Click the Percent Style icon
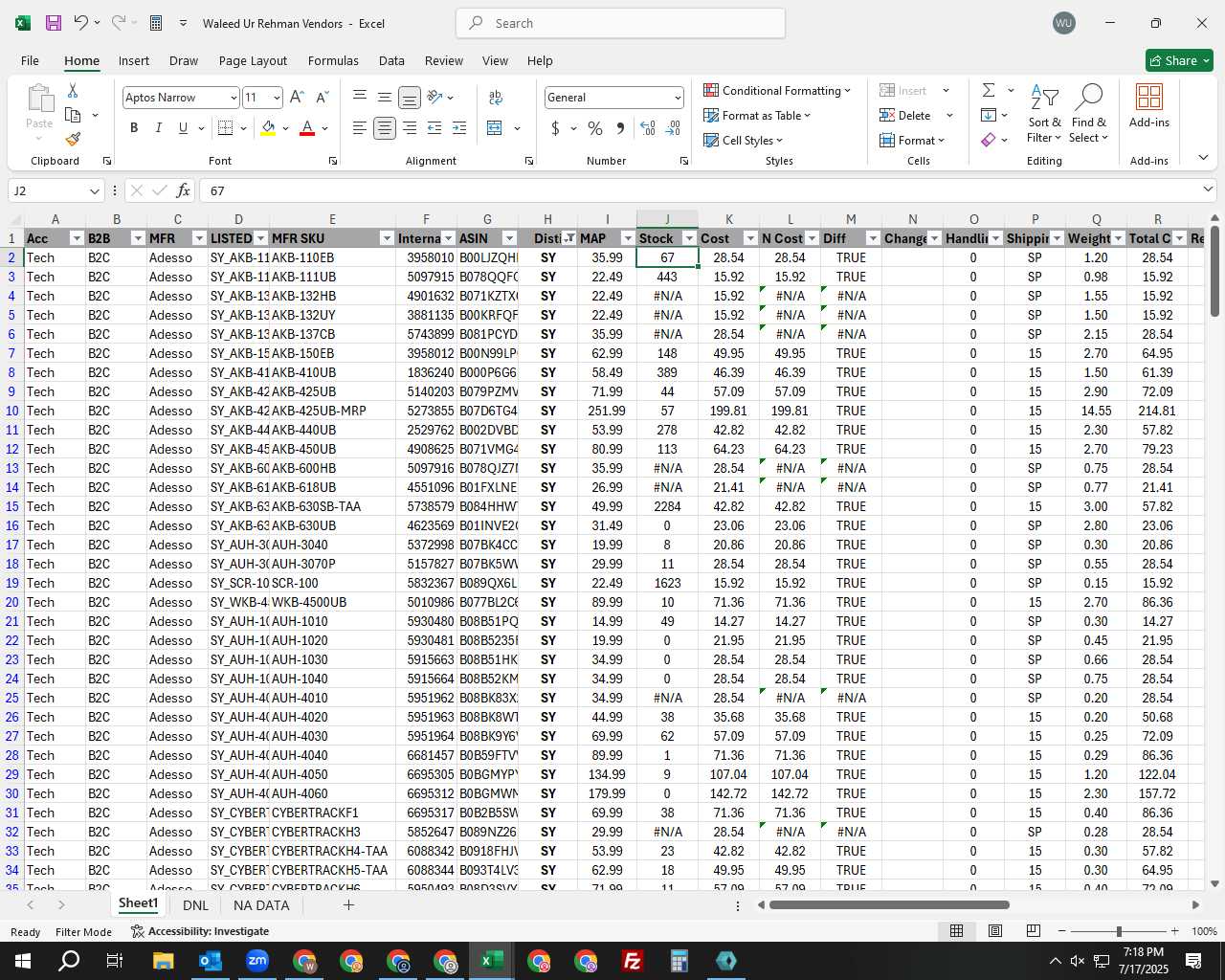 coord(595,127)
